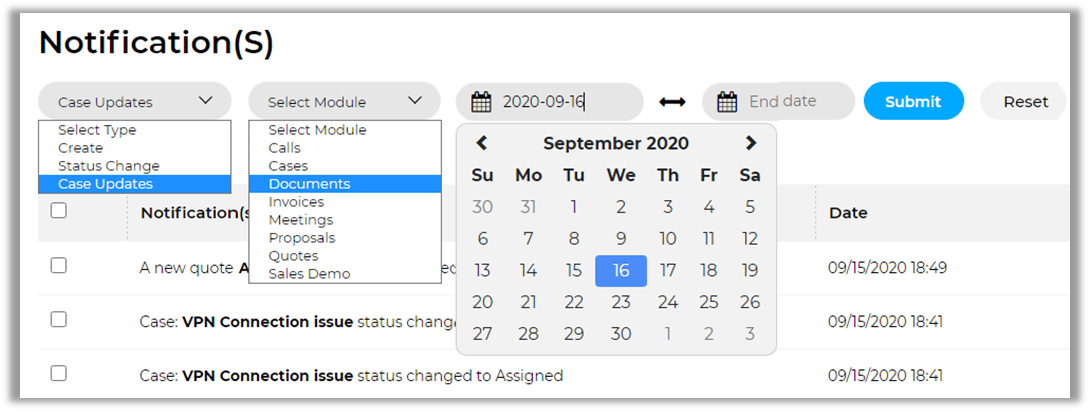Go to next month in calendar
Screen dimensions: 1091x412
pyautogui.click(x=751, y=143)
